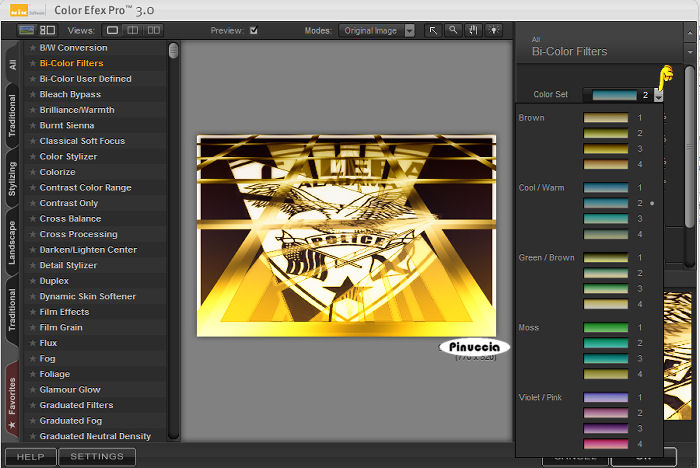Select the Film Effects filter
Viewport: 700px width, 468px height.
click(64, 312)
